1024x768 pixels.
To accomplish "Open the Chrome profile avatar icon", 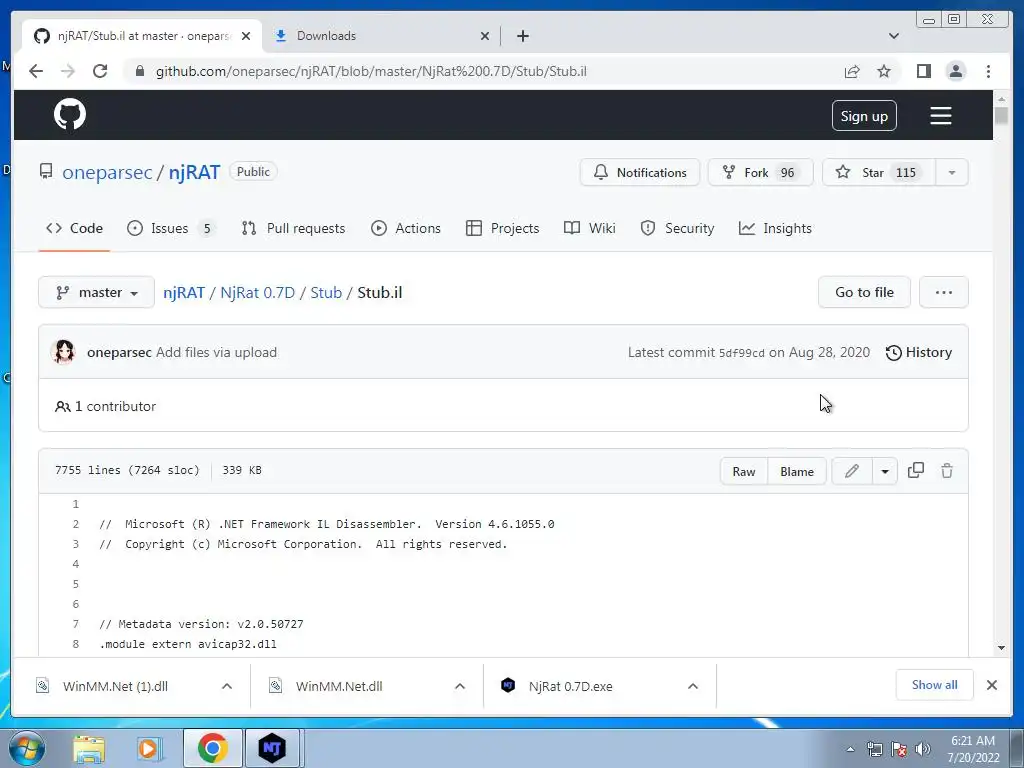I will point(955,71).
